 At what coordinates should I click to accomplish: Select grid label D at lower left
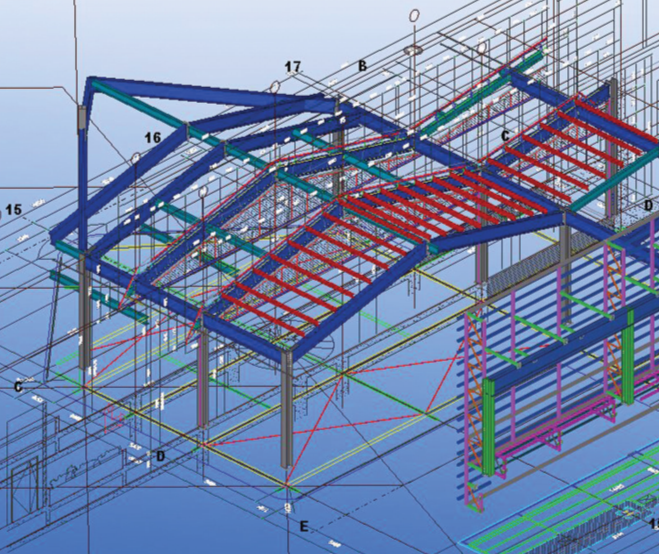161,456
